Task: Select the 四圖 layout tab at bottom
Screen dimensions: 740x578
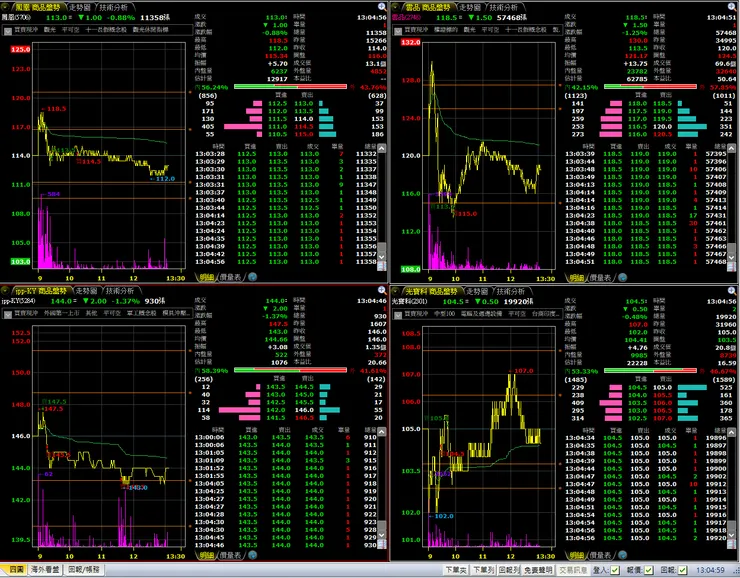Action: point(16,570)
